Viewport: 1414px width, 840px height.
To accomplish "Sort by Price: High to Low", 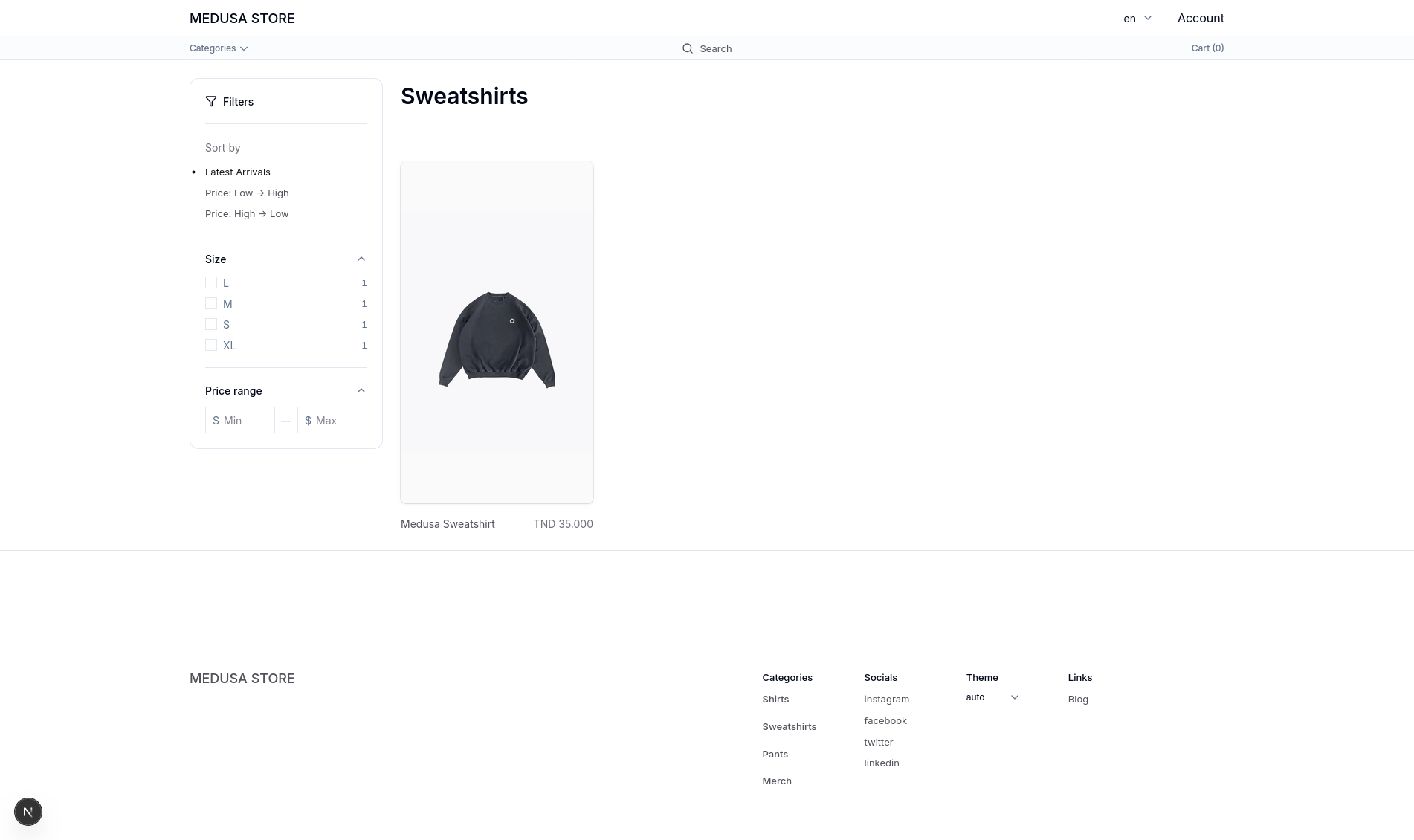I will 247,213.
